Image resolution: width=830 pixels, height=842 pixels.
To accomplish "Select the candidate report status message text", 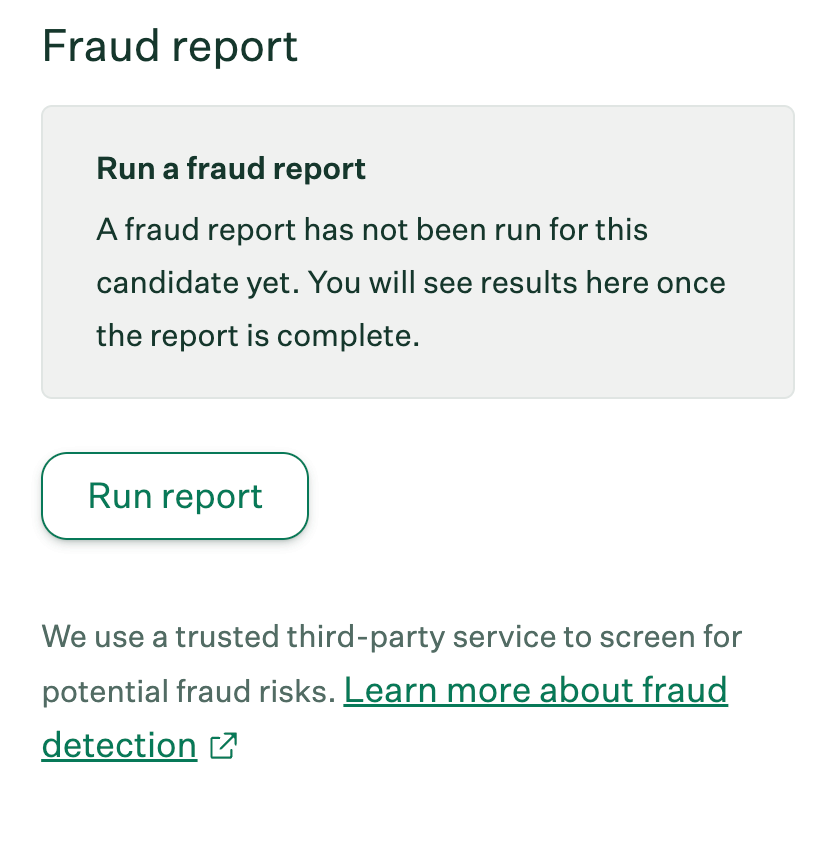I will click(x=410, y=282).
